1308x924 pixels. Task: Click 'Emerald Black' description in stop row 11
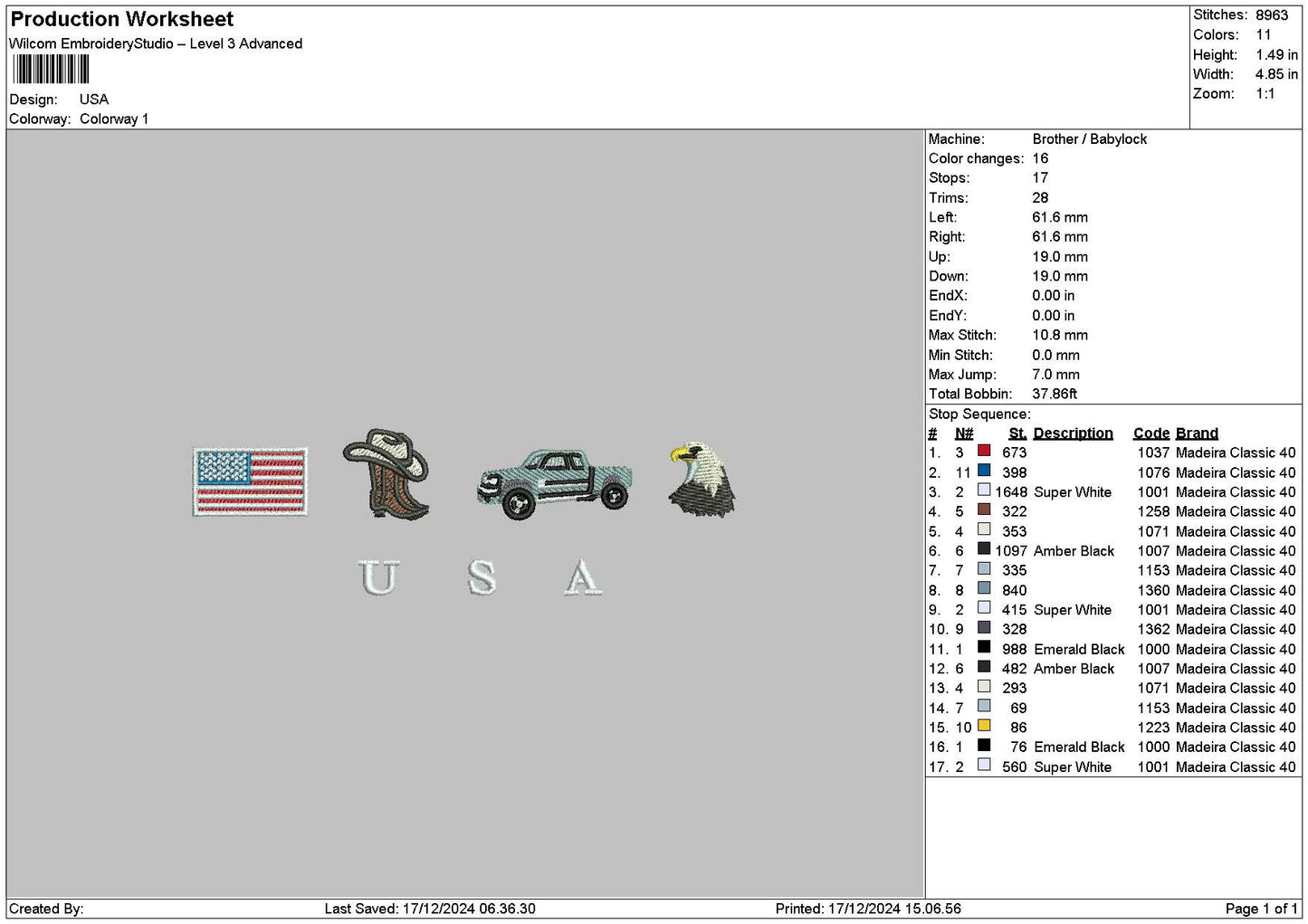click(1079, 650)
